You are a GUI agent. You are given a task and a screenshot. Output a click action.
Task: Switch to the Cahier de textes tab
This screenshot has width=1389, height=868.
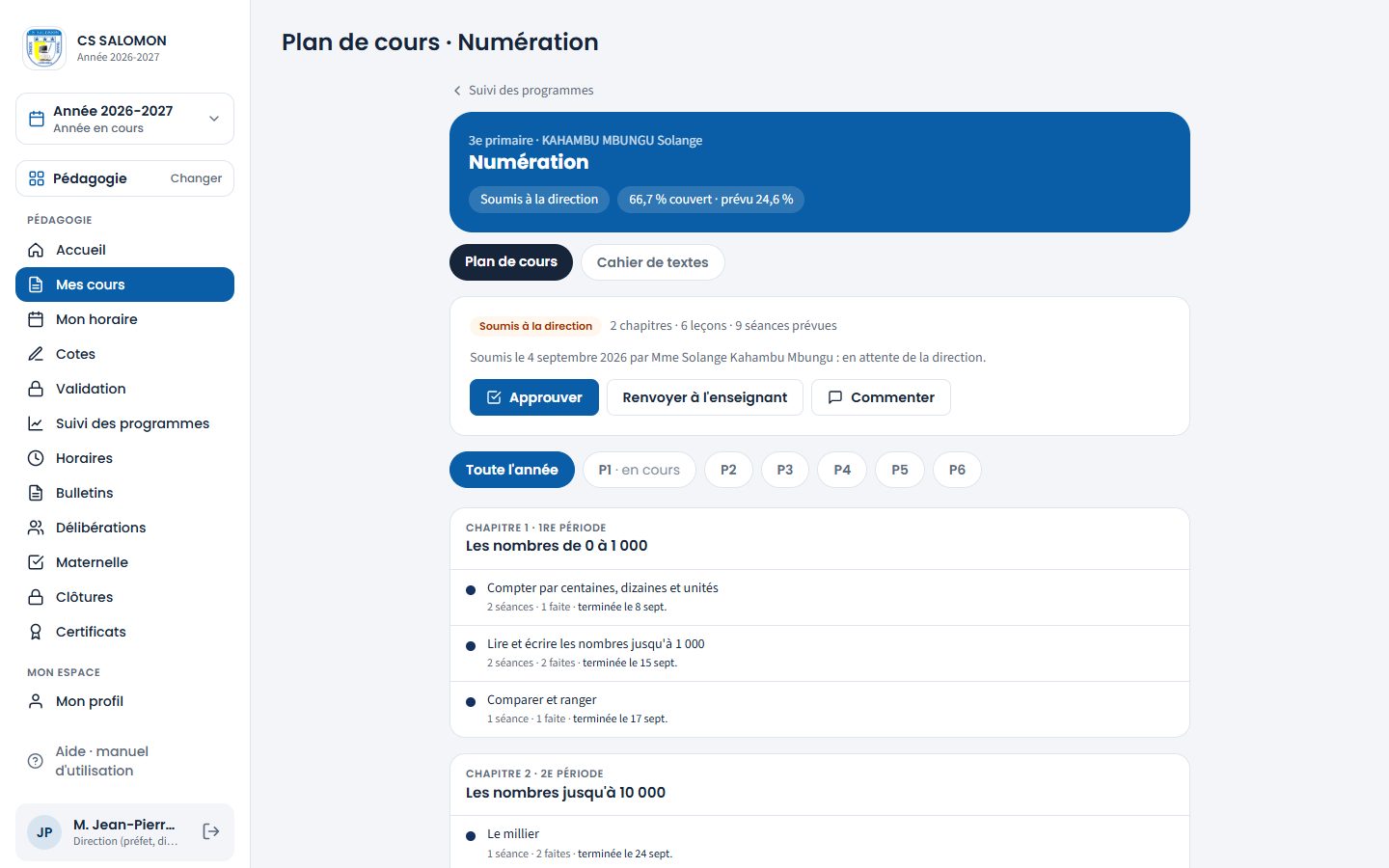[652, 262]
